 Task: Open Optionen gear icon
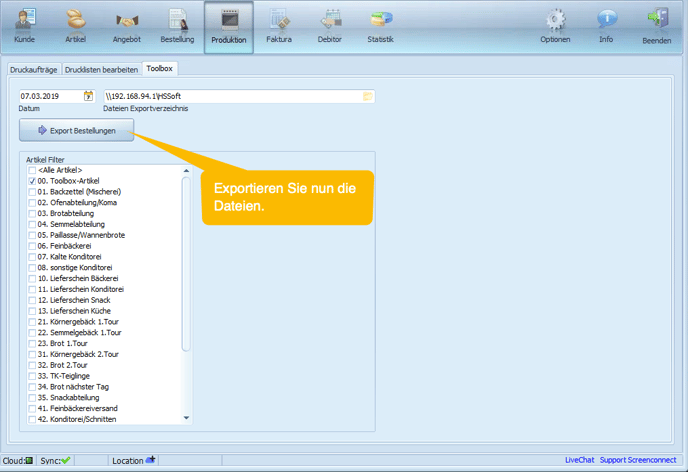tap(555, 20)
